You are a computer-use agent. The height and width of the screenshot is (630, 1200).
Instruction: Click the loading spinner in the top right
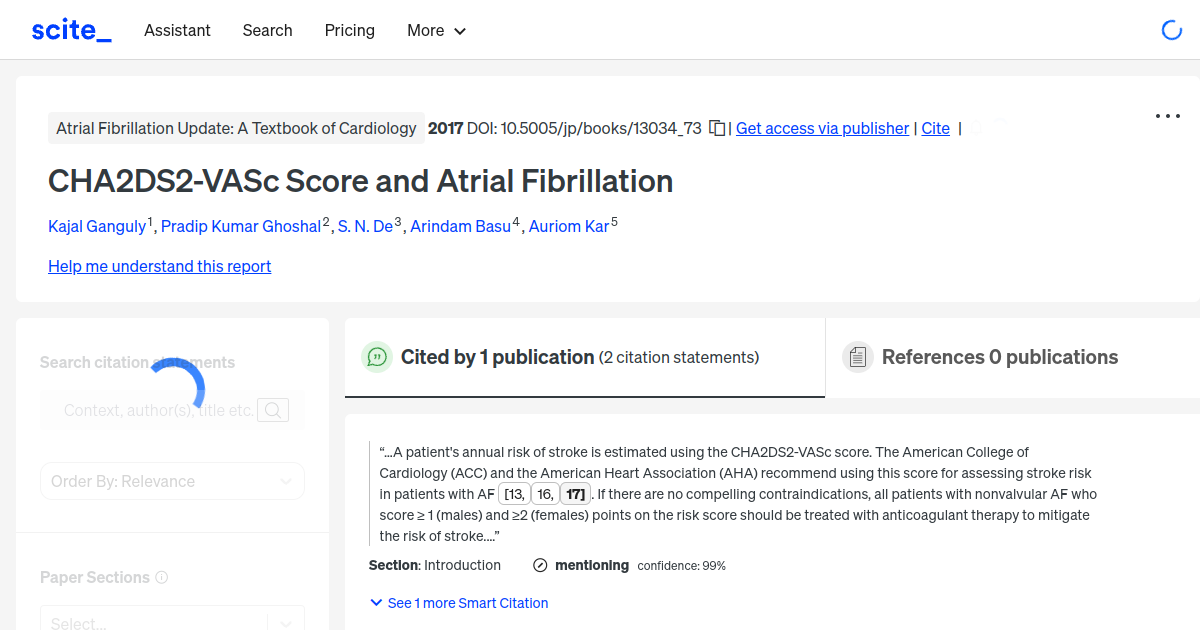pos(1171,30)
